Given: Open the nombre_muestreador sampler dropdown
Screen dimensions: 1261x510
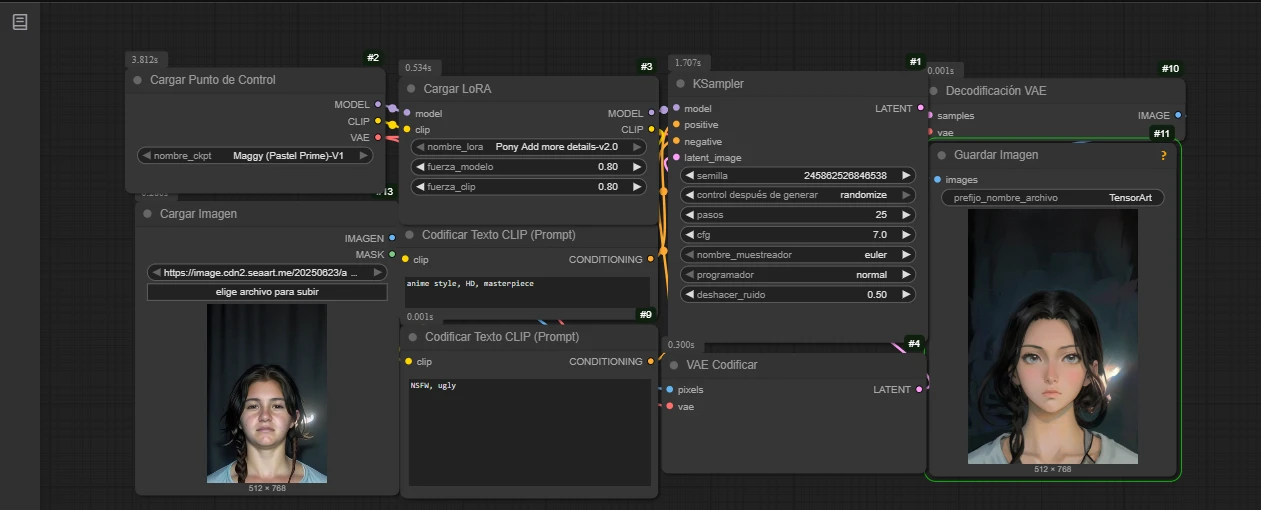Looking at the screenshot, I should tap(797, 255).
